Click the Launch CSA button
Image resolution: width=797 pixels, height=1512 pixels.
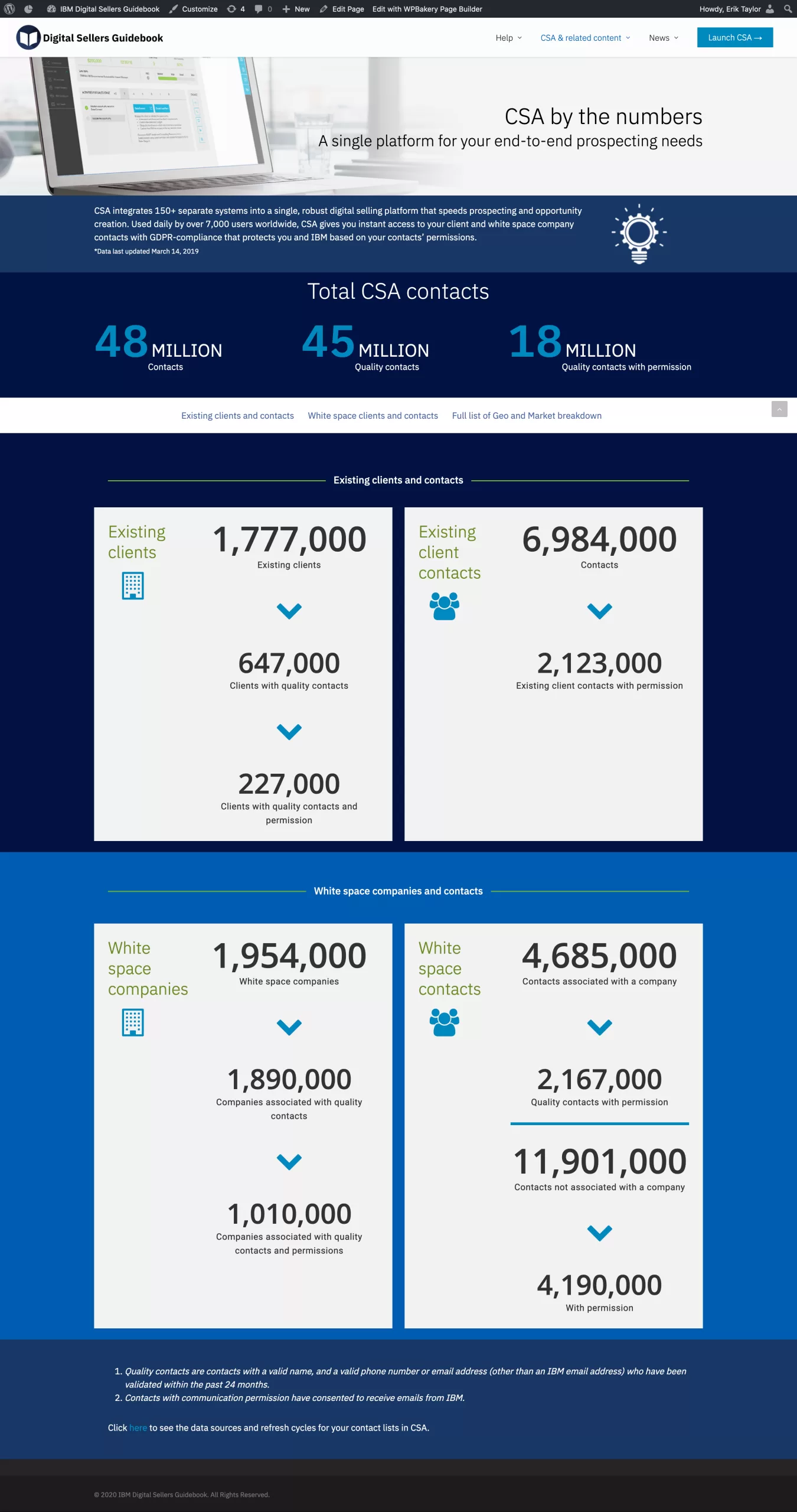[735, 37]
